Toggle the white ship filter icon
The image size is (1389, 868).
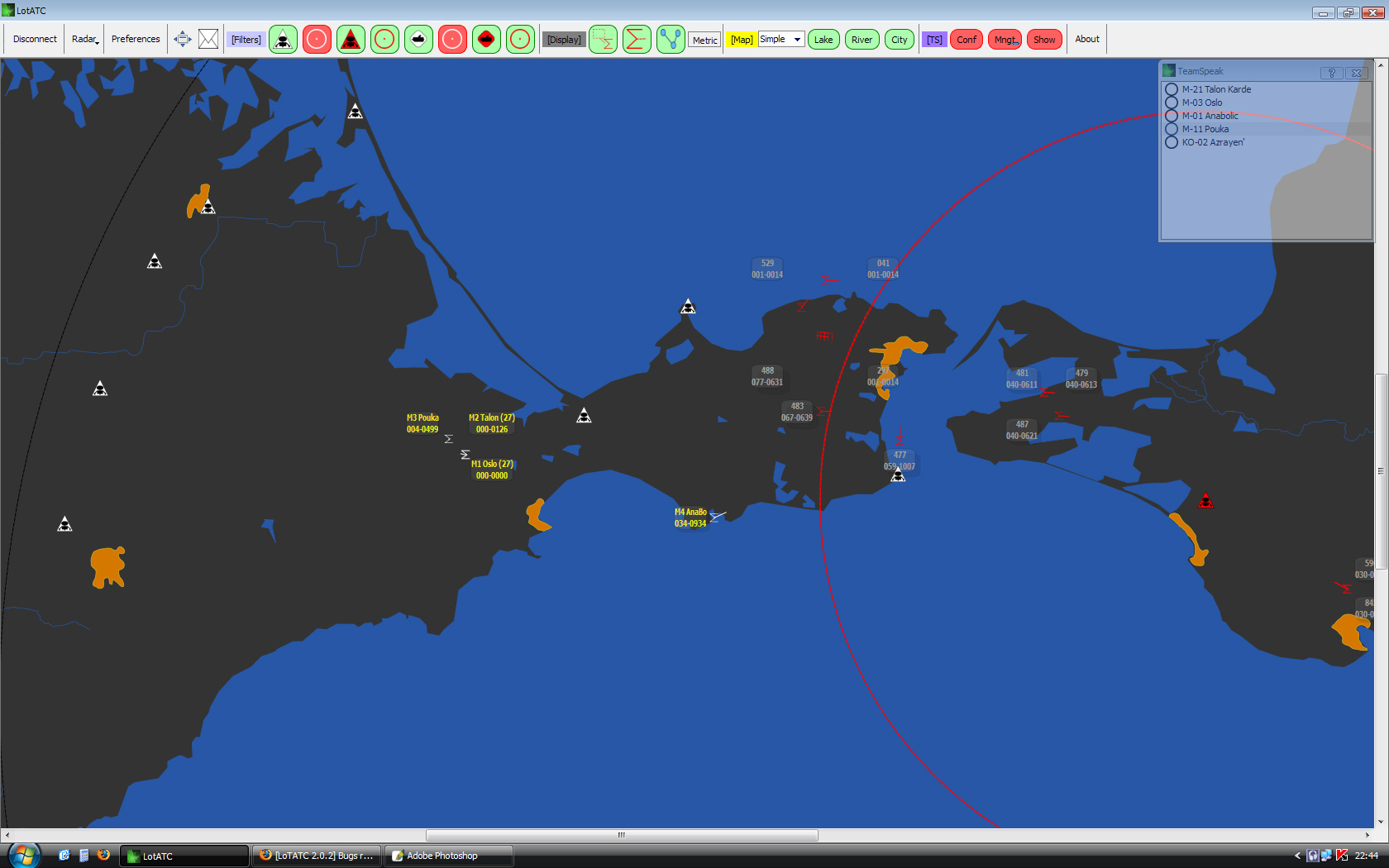coord(418,39)
